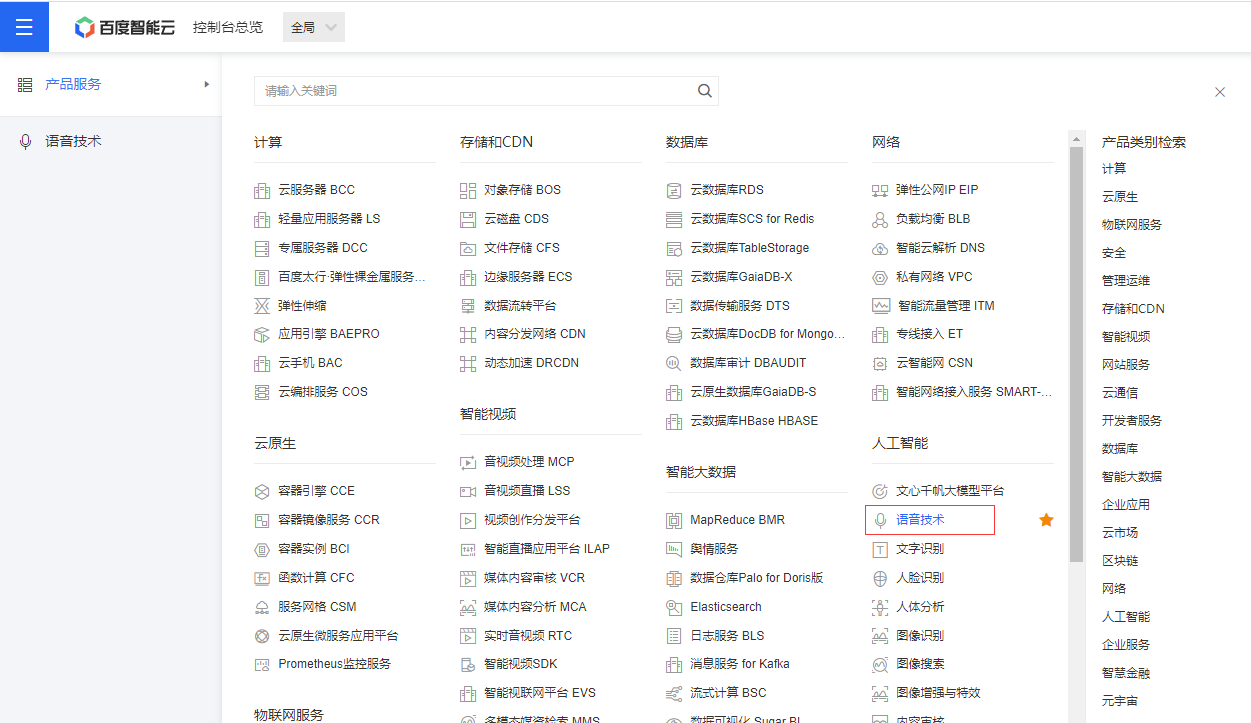This screenshot has width=1251, height=723.
Task: Click the 视频创作分发平台 play icon
Action: tap(468, 521)
